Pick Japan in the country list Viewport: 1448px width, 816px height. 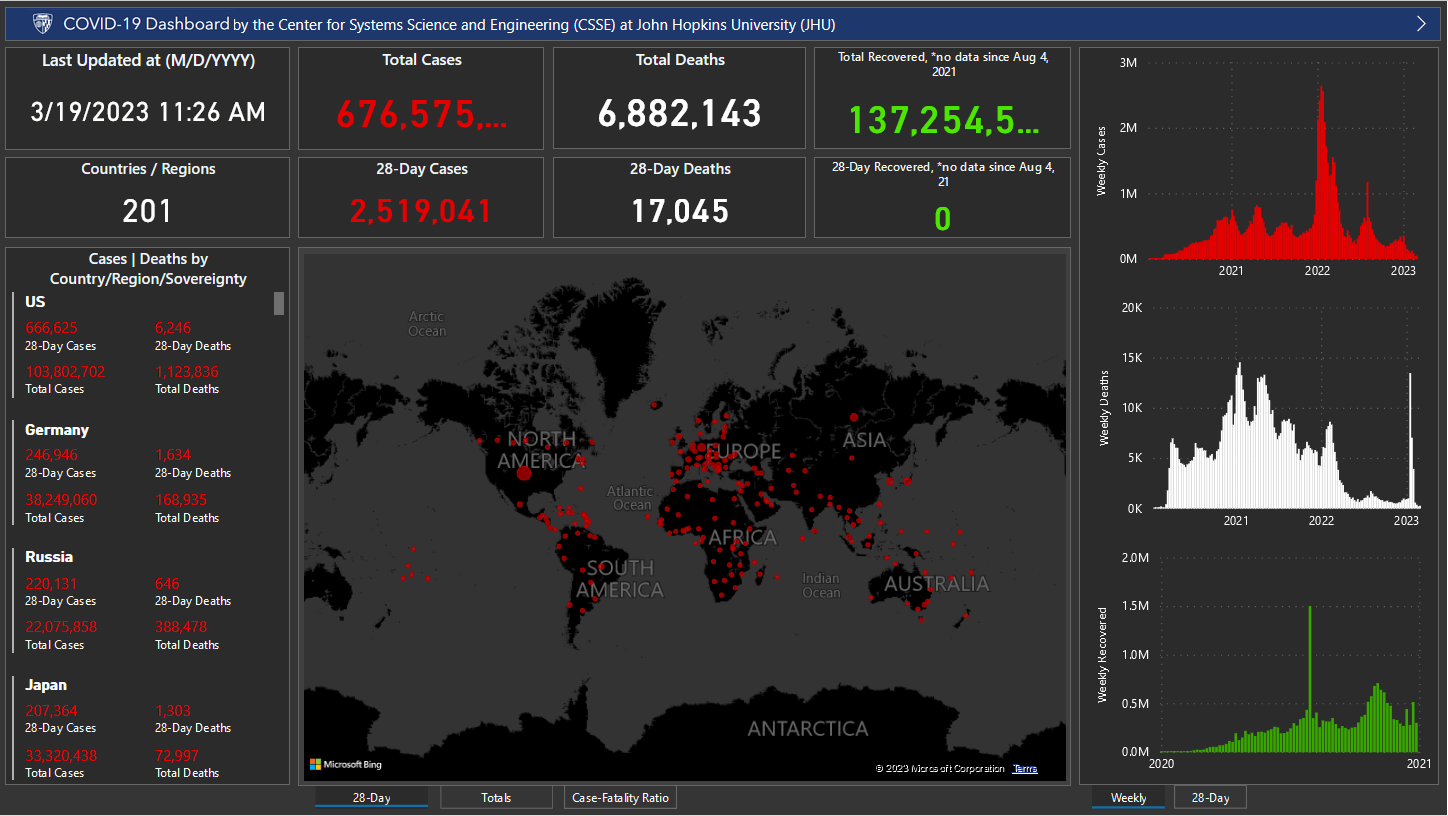tap(46, 685)
